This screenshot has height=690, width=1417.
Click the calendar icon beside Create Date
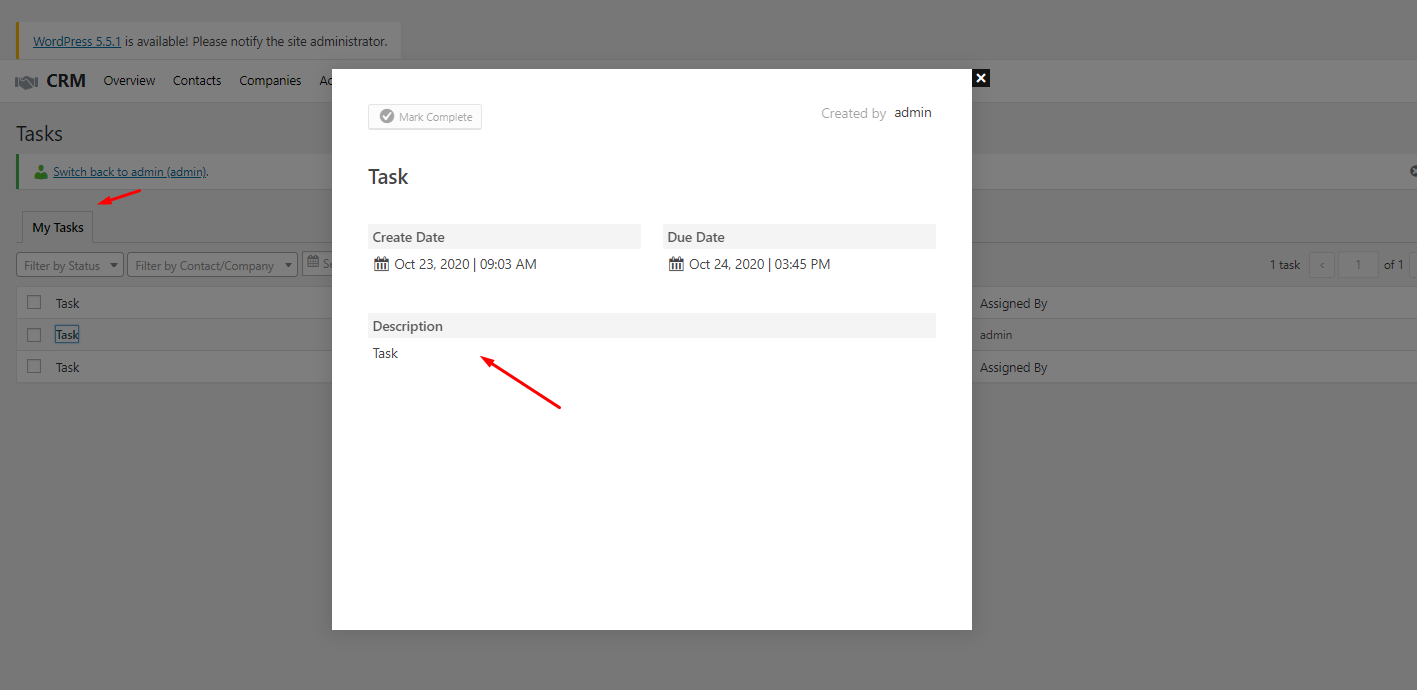[x=380, y=263]
